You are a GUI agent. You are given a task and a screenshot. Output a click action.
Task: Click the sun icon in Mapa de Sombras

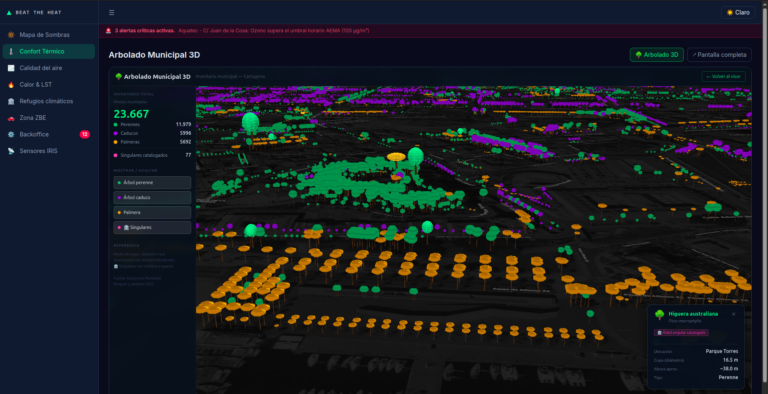[x=11, y=35]
